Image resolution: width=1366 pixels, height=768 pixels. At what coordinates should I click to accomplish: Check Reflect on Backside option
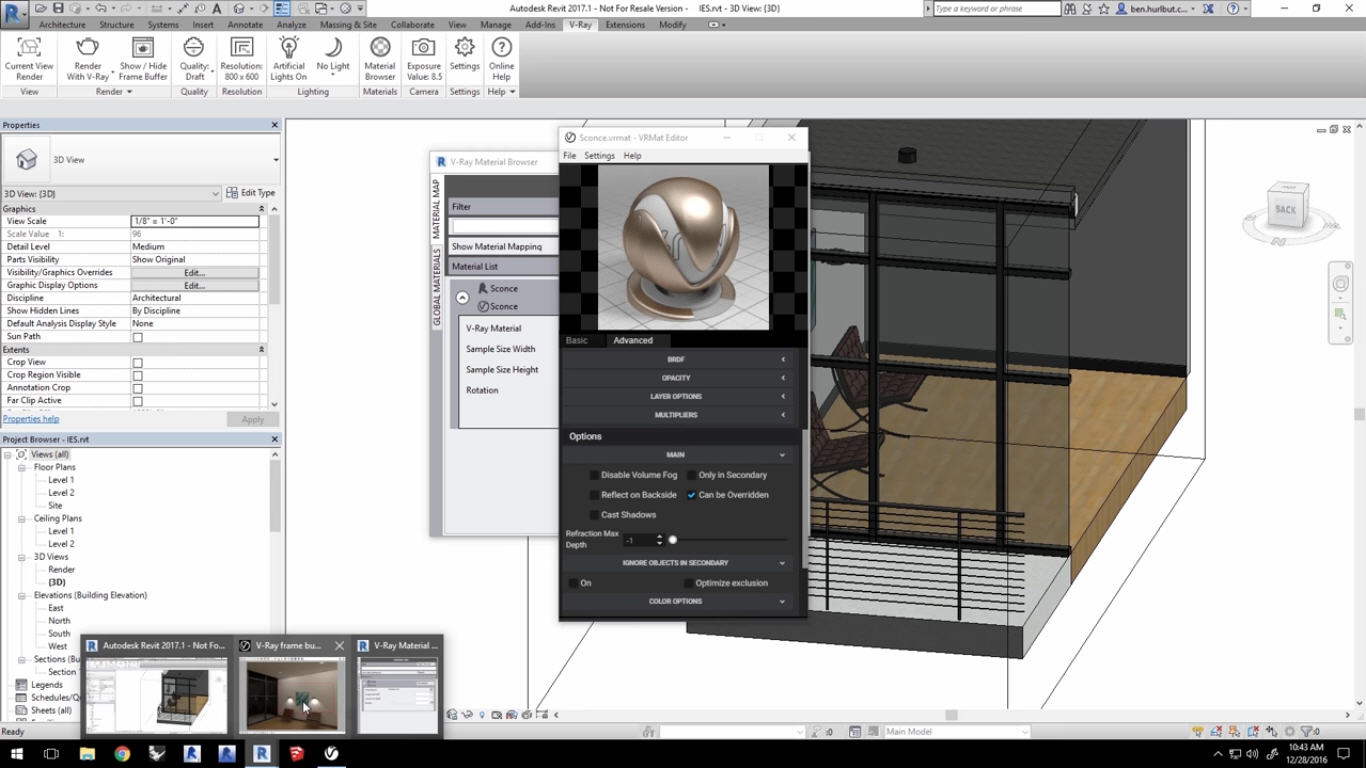pyautogui.click(x=594, y=495)
